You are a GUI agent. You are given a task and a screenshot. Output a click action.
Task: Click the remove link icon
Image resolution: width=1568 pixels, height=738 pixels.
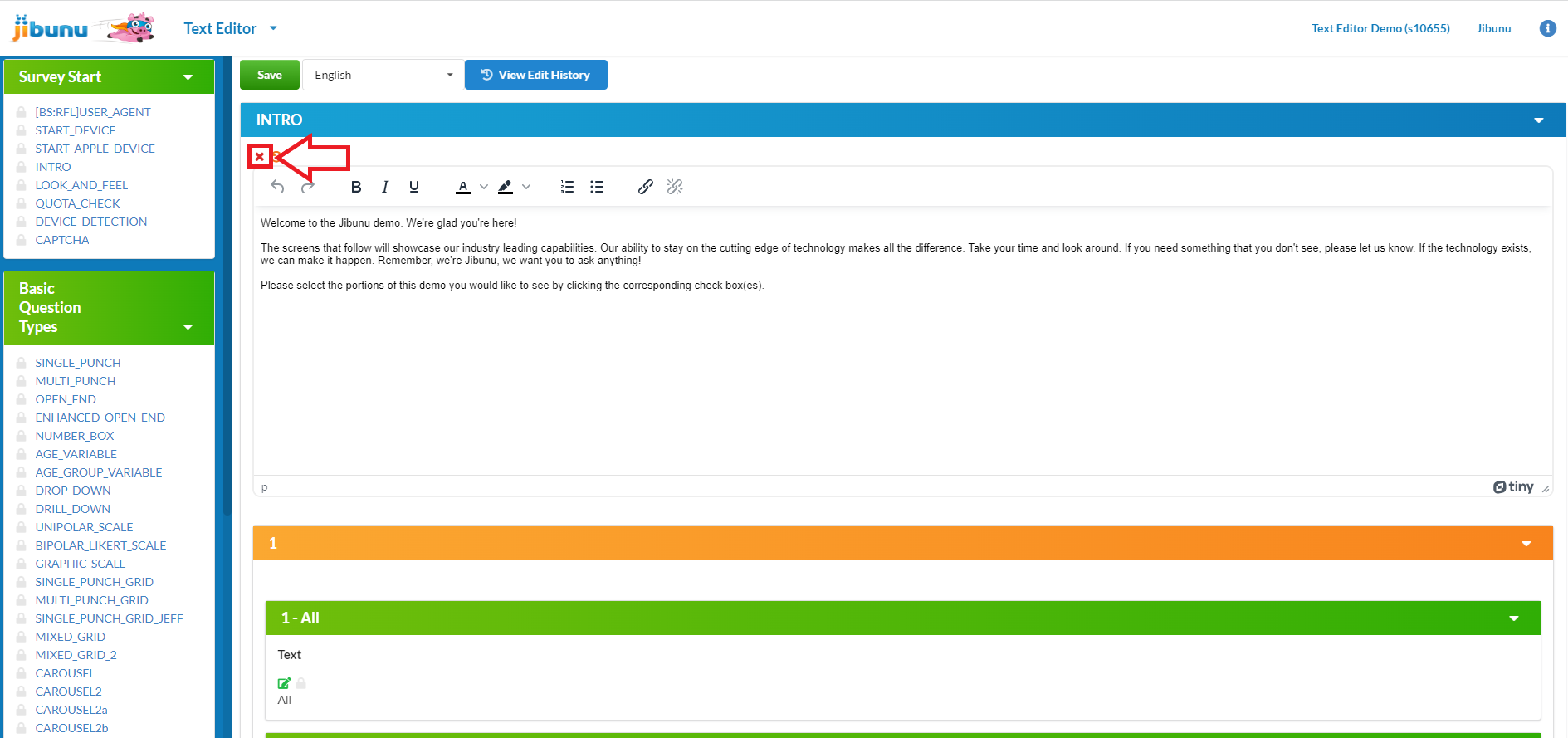pyautogui.click(x=675, y=187)
